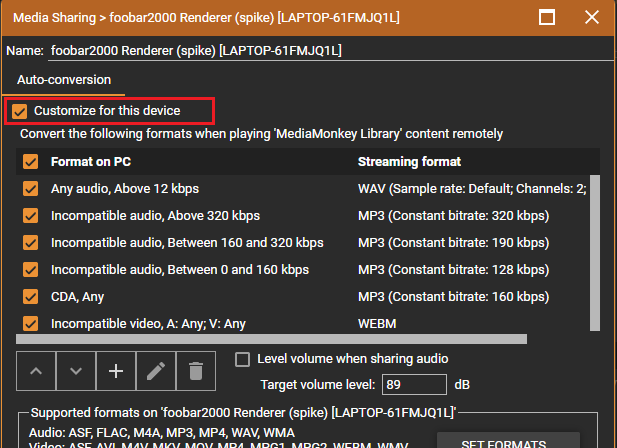Toggle the header select-all formats checkbox

pos(30,162)
